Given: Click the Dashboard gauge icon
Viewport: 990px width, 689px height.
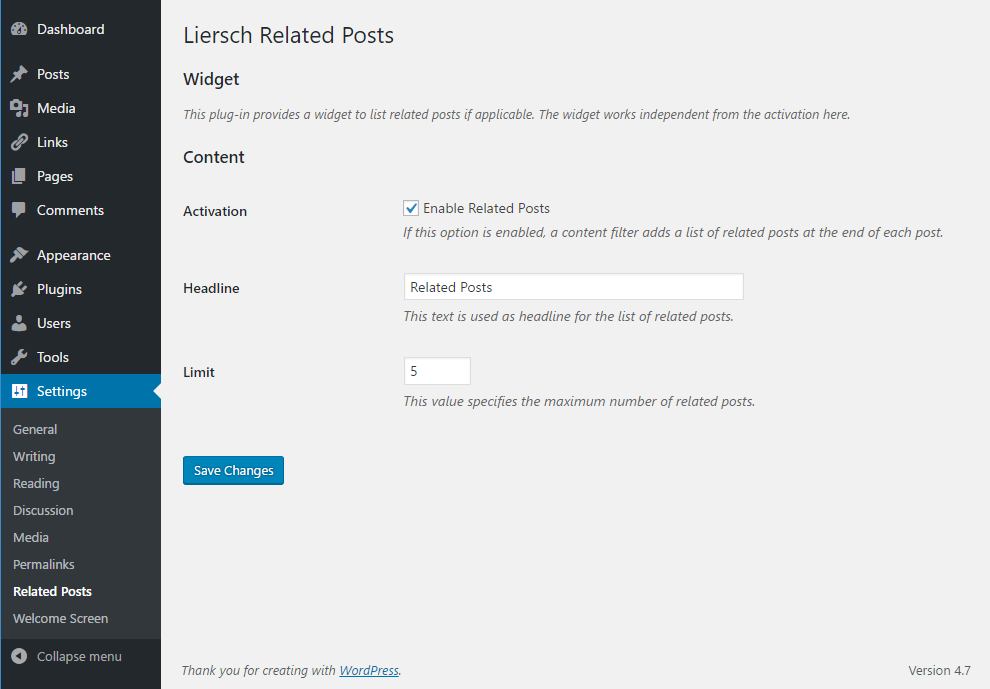Looking at the screenshot, I should (x=19, y=29).
